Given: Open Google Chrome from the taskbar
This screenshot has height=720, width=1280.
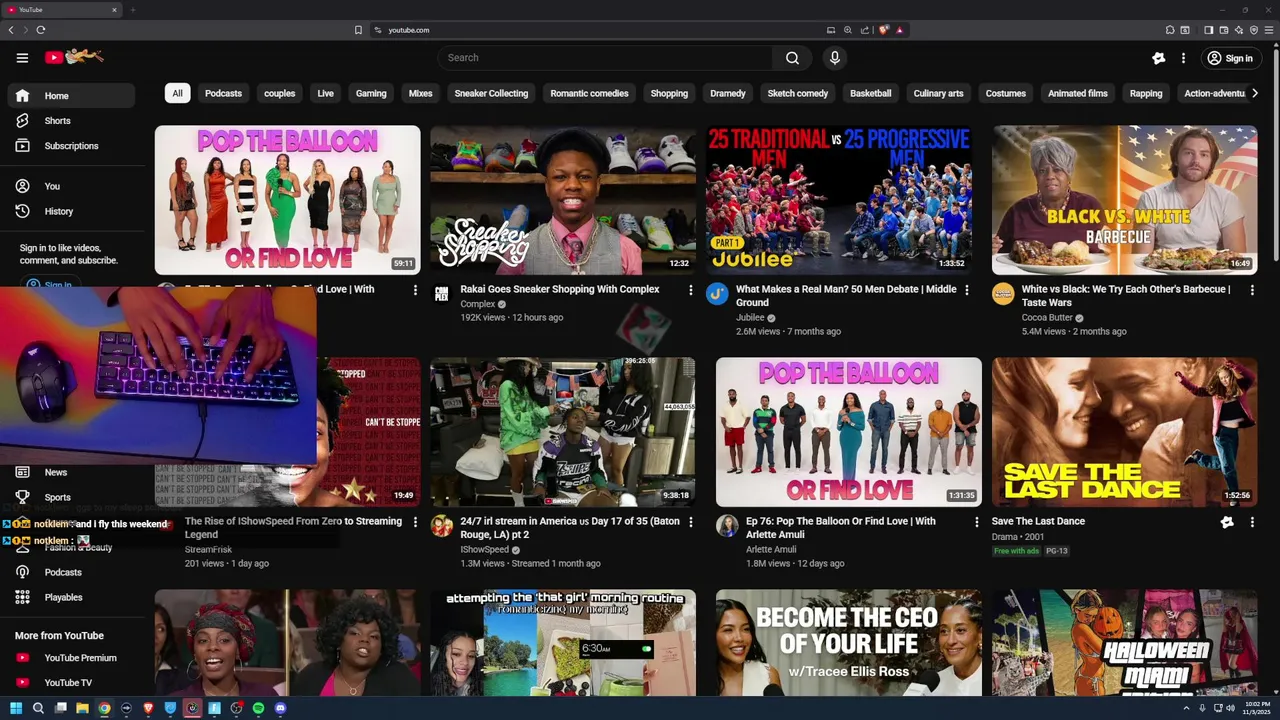Looking at the screenshot, I should [x=104, y=708].
